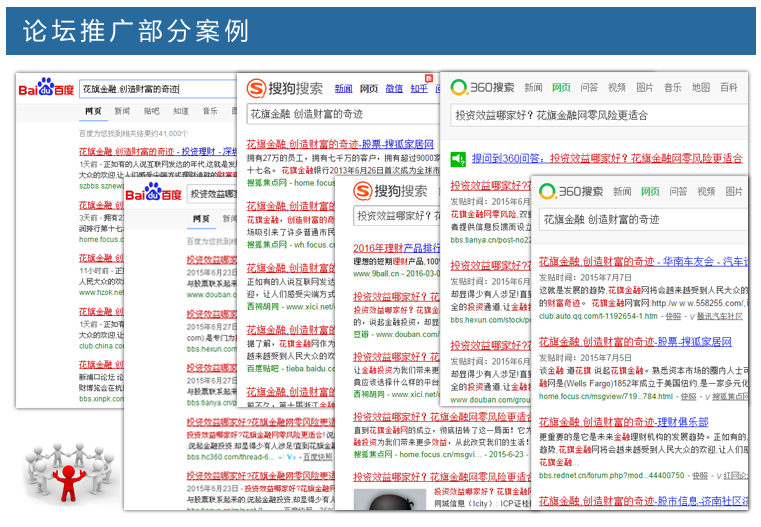Click the Sogou logo in the upper Sogou window
The image size is (761, 527).
284,88
